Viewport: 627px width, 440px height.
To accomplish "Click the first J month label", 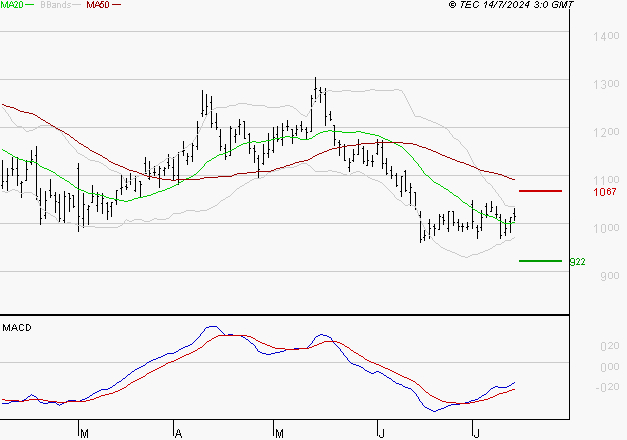I will 381,434.
